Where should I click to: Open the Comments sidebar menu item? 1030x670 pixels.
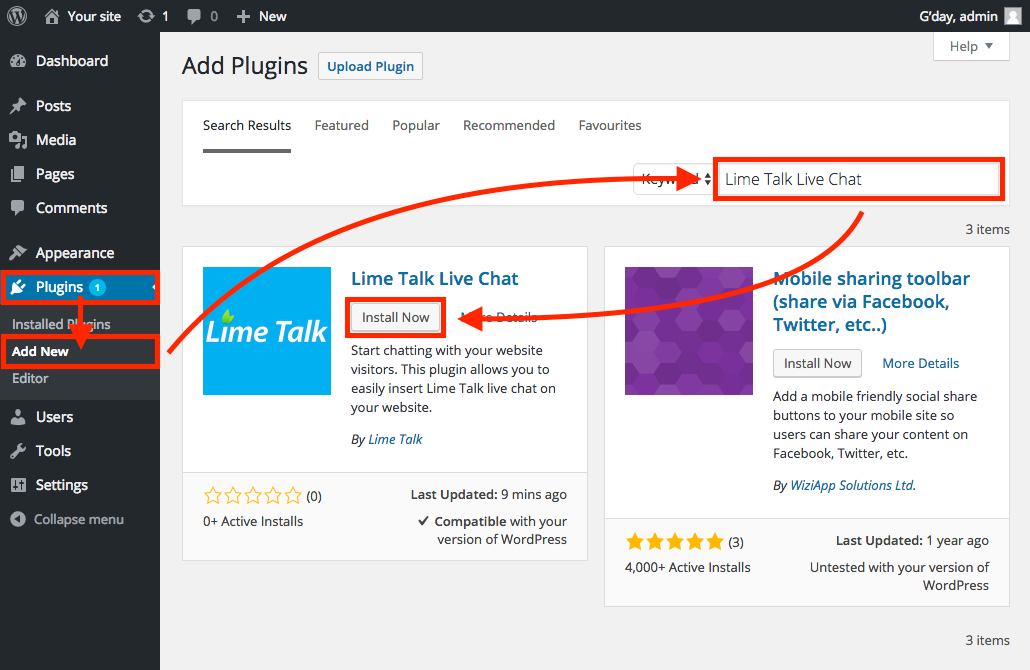click(x=72, y=208)
